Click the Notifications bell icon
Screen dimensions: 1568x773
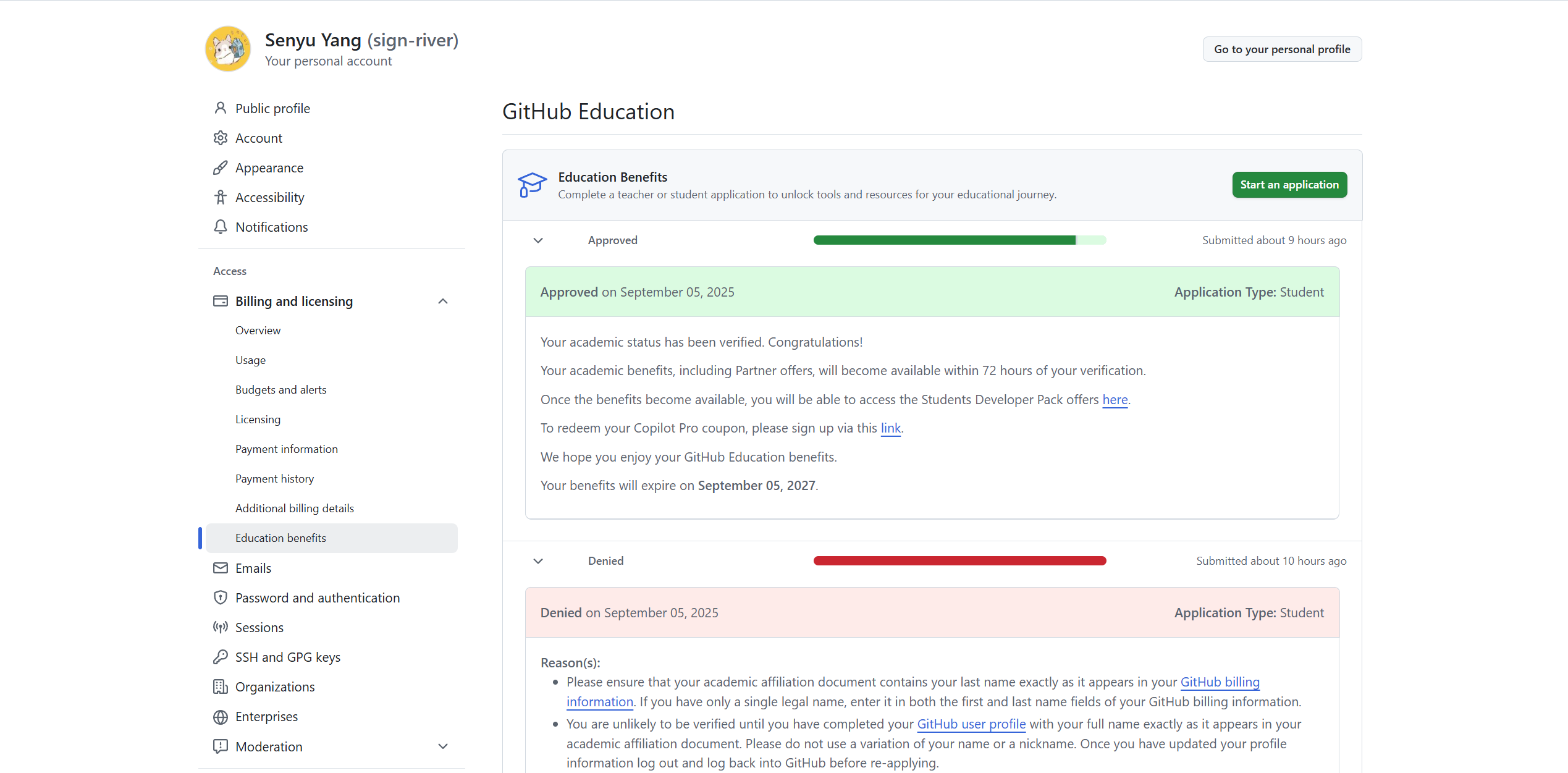(221, 227)
